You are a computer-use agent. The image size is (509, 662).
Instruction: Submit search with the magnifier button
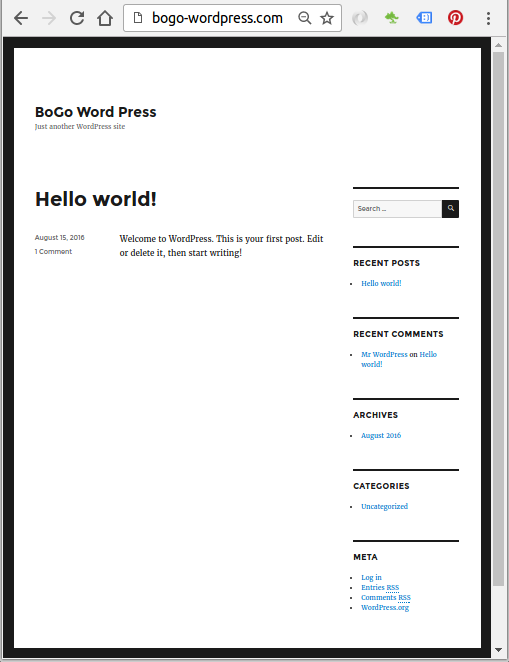[450, 209]
